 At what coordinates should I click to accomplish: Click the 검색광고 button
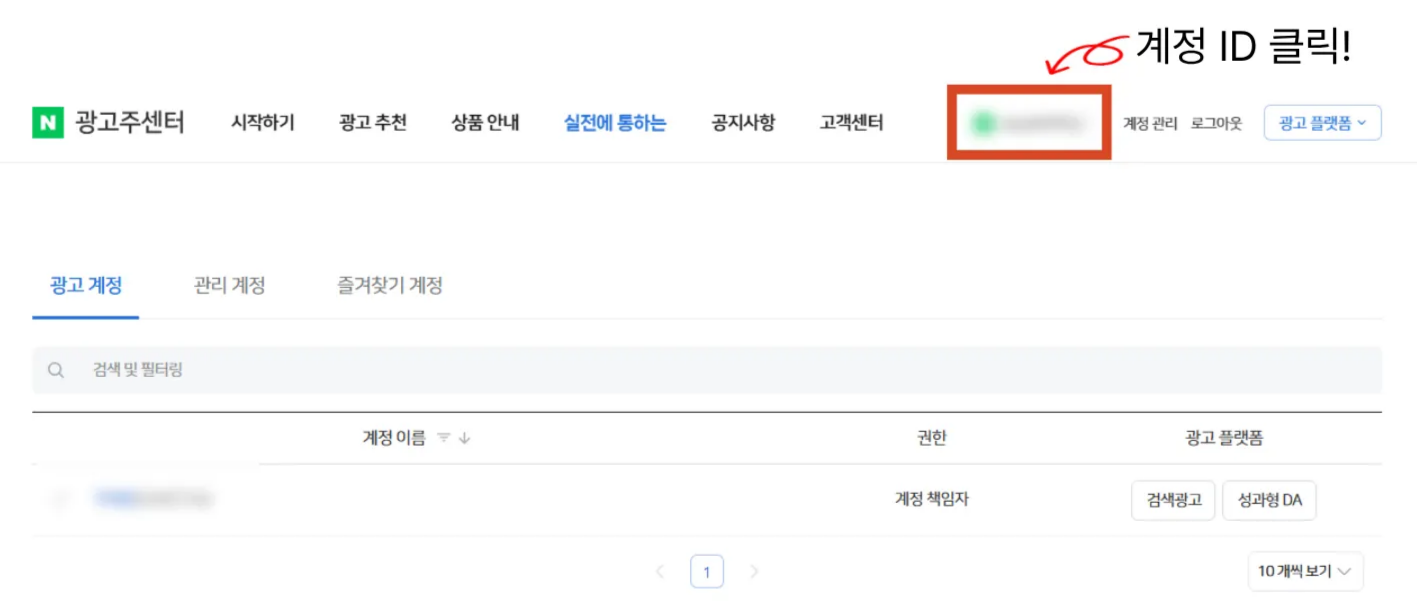[1172, 500]
